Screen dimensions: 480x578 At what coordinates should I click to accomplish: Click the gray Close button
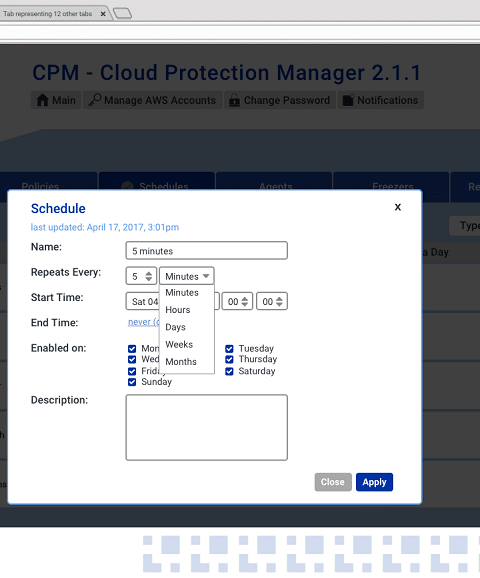click(x=333, y=482)
